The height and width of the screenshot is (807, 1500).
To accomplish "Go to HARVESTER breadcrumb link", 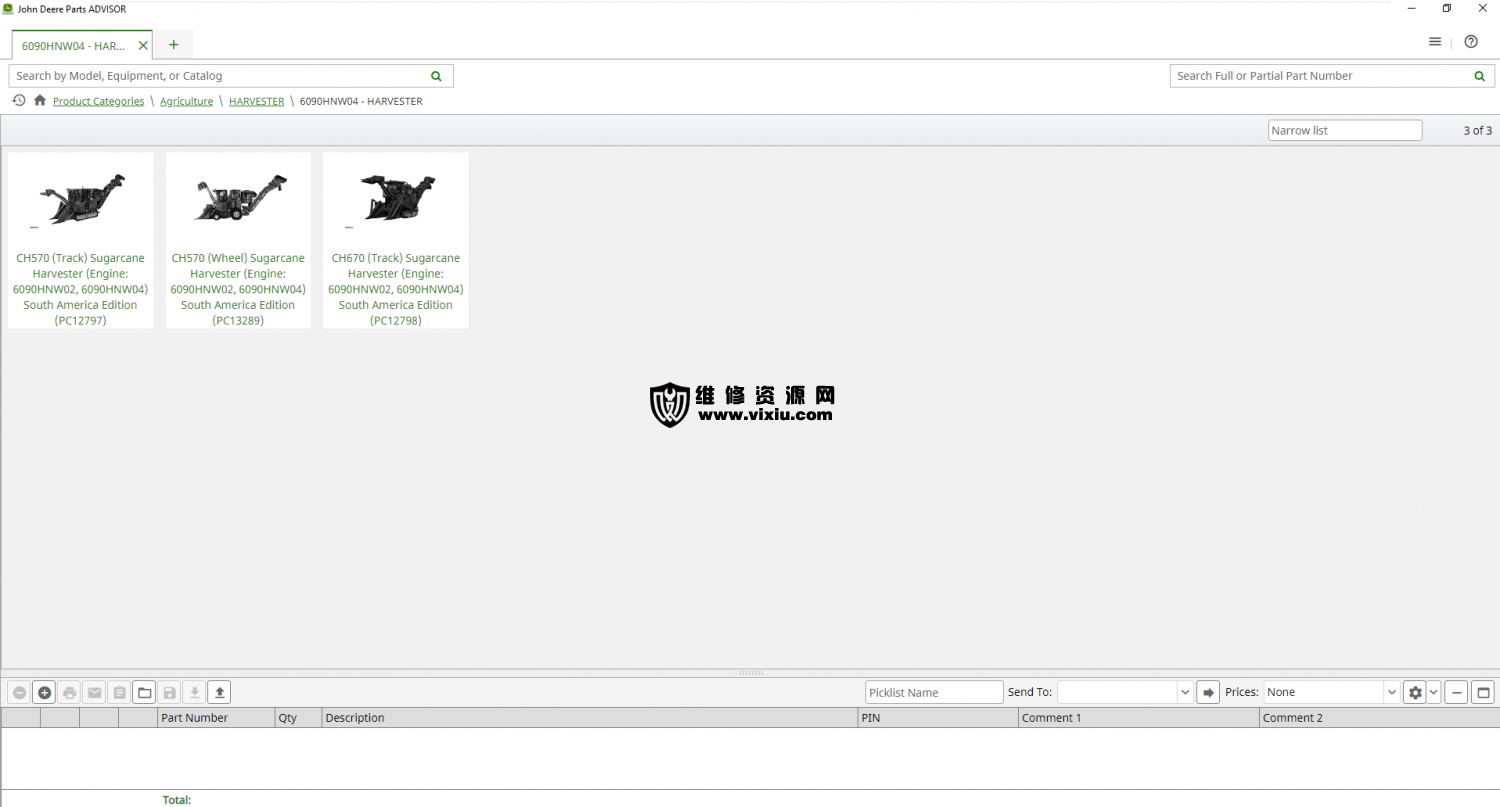I will (x=256, y=101).
